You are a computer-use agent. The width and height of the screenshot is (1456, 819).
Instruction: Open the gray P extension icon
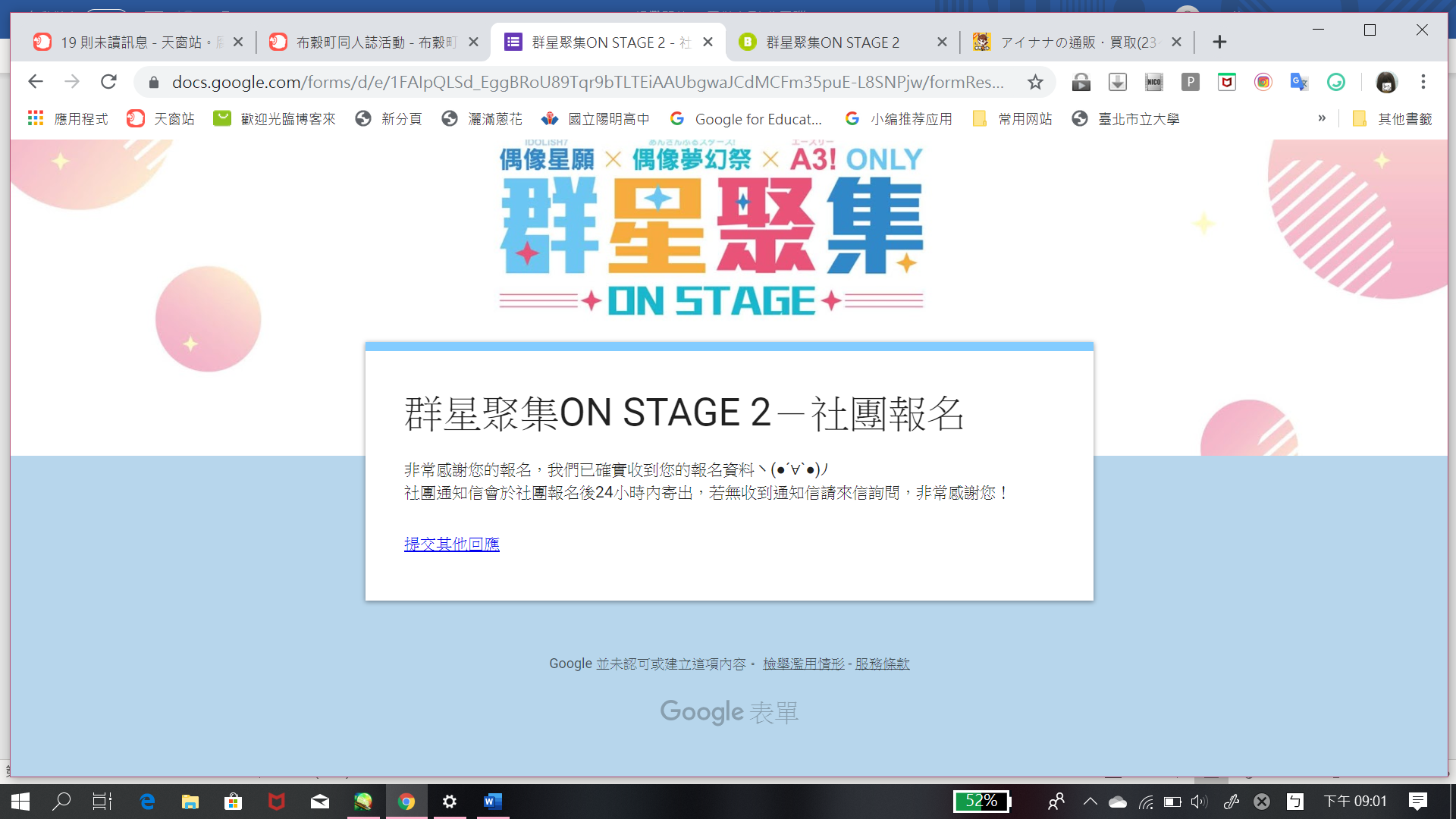[x=1190, y=82]
